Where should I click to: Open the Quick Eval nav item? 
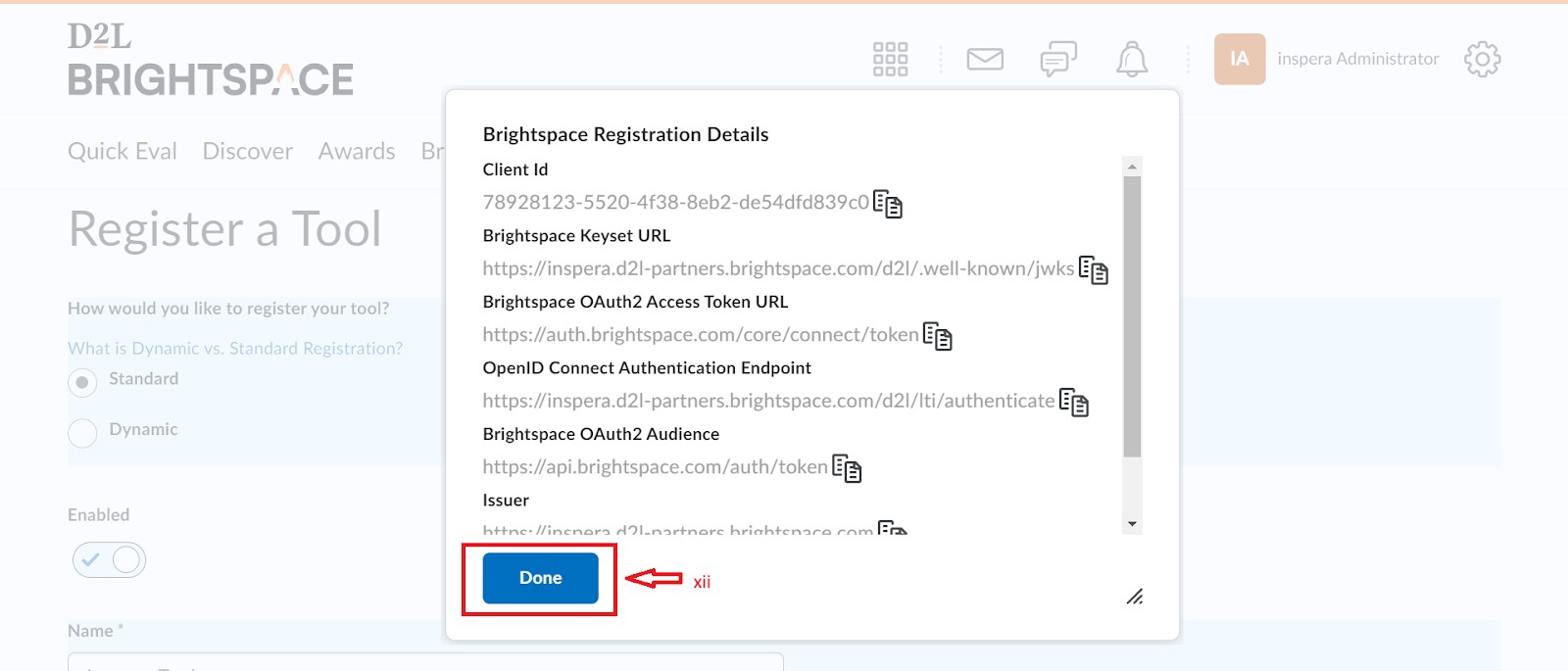(122, 151)
